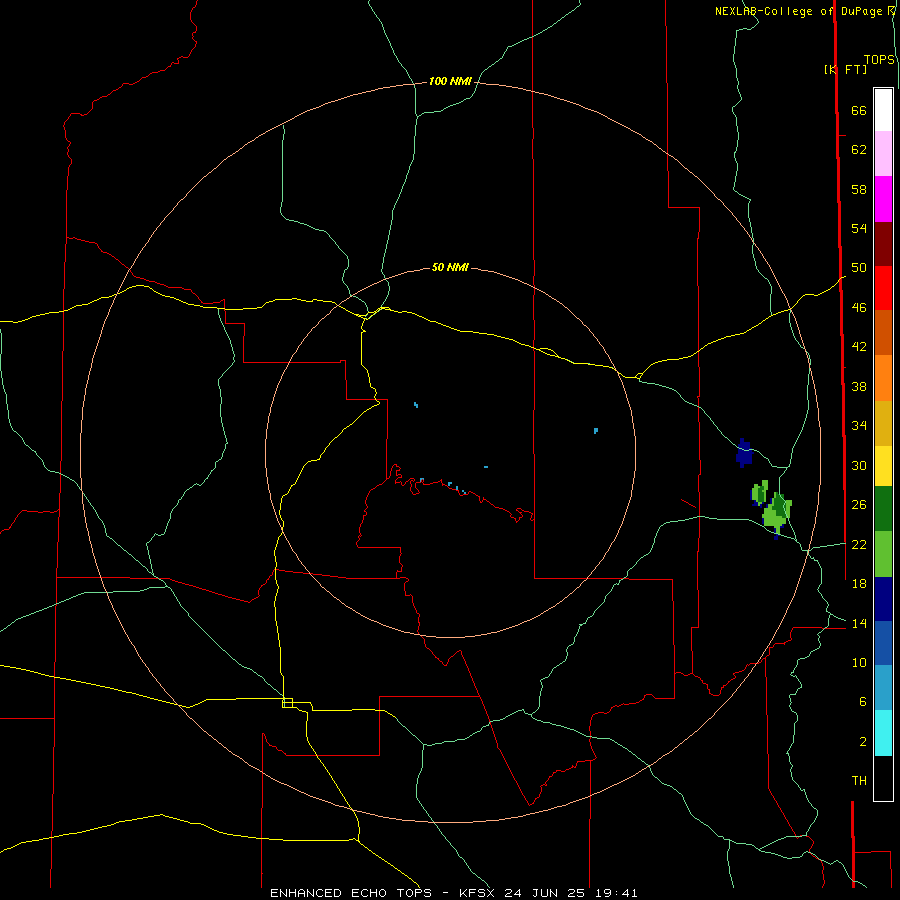Click the 18 legend value

pos(859,584)
